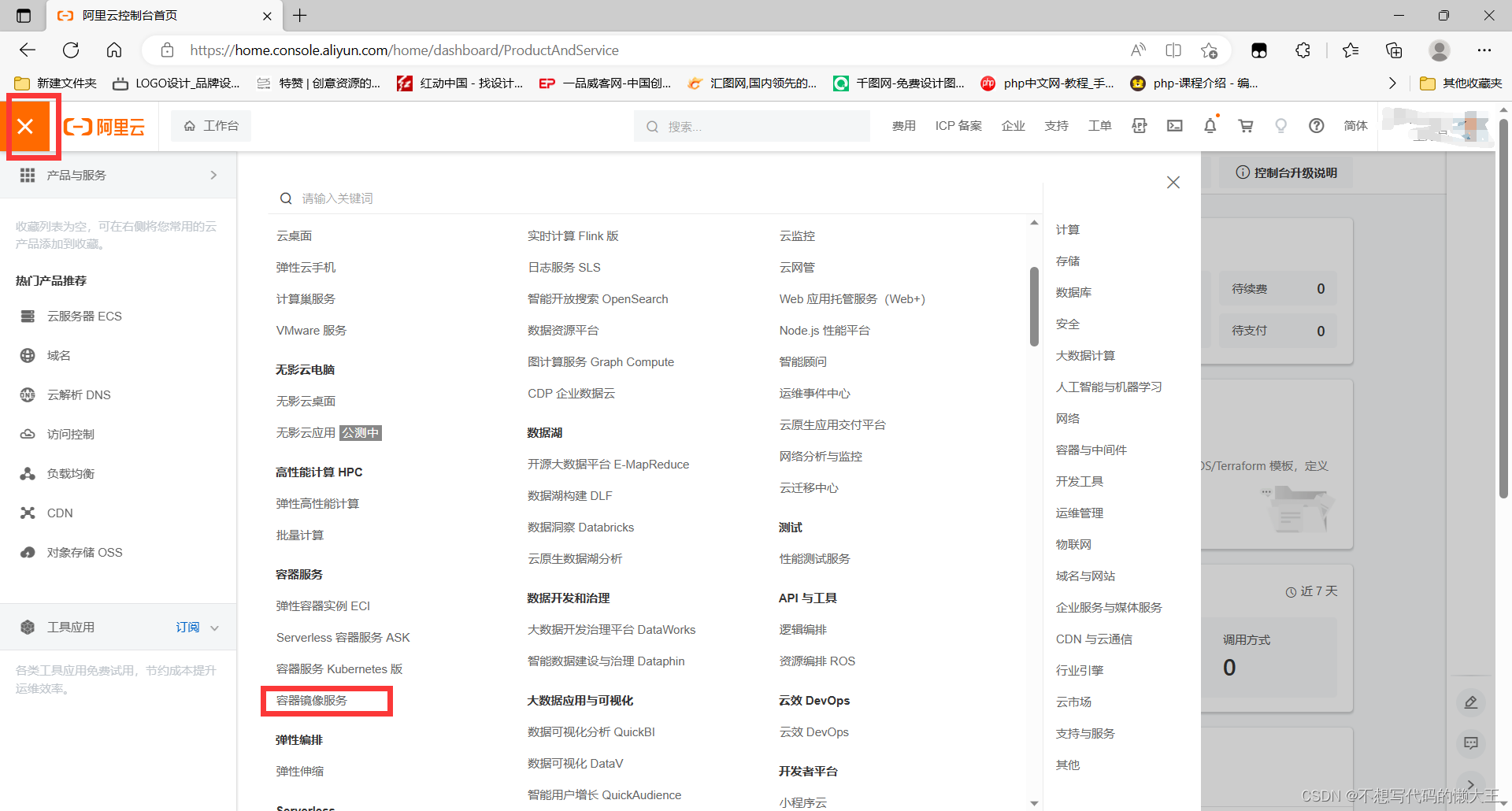Click the 访问控制 cloud icon
Image resolution: width=1512 pixels, height=811 pixels.
[28, 434]
